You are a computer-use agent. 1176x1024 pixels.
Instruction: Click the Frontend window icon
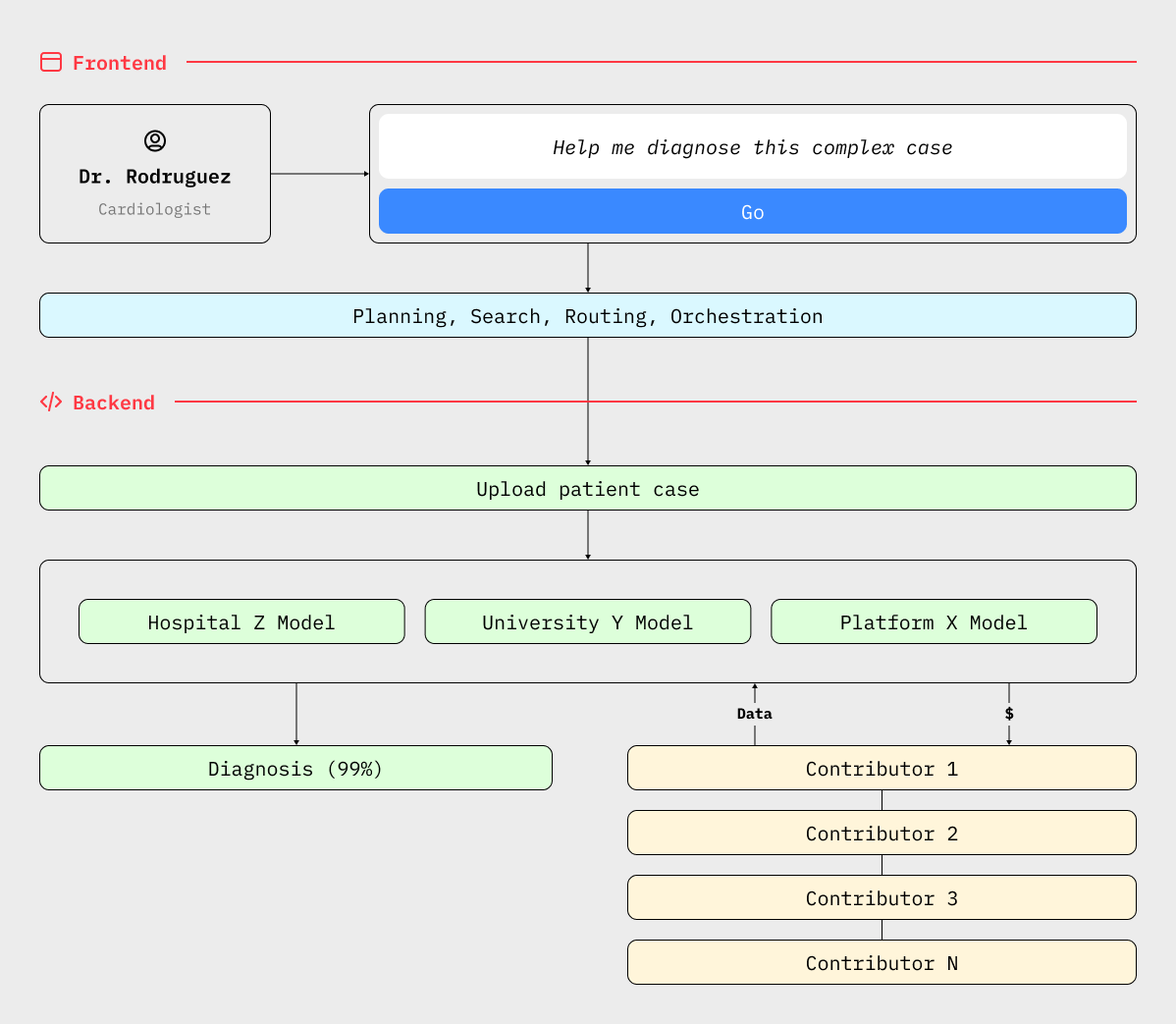(51, 62)
